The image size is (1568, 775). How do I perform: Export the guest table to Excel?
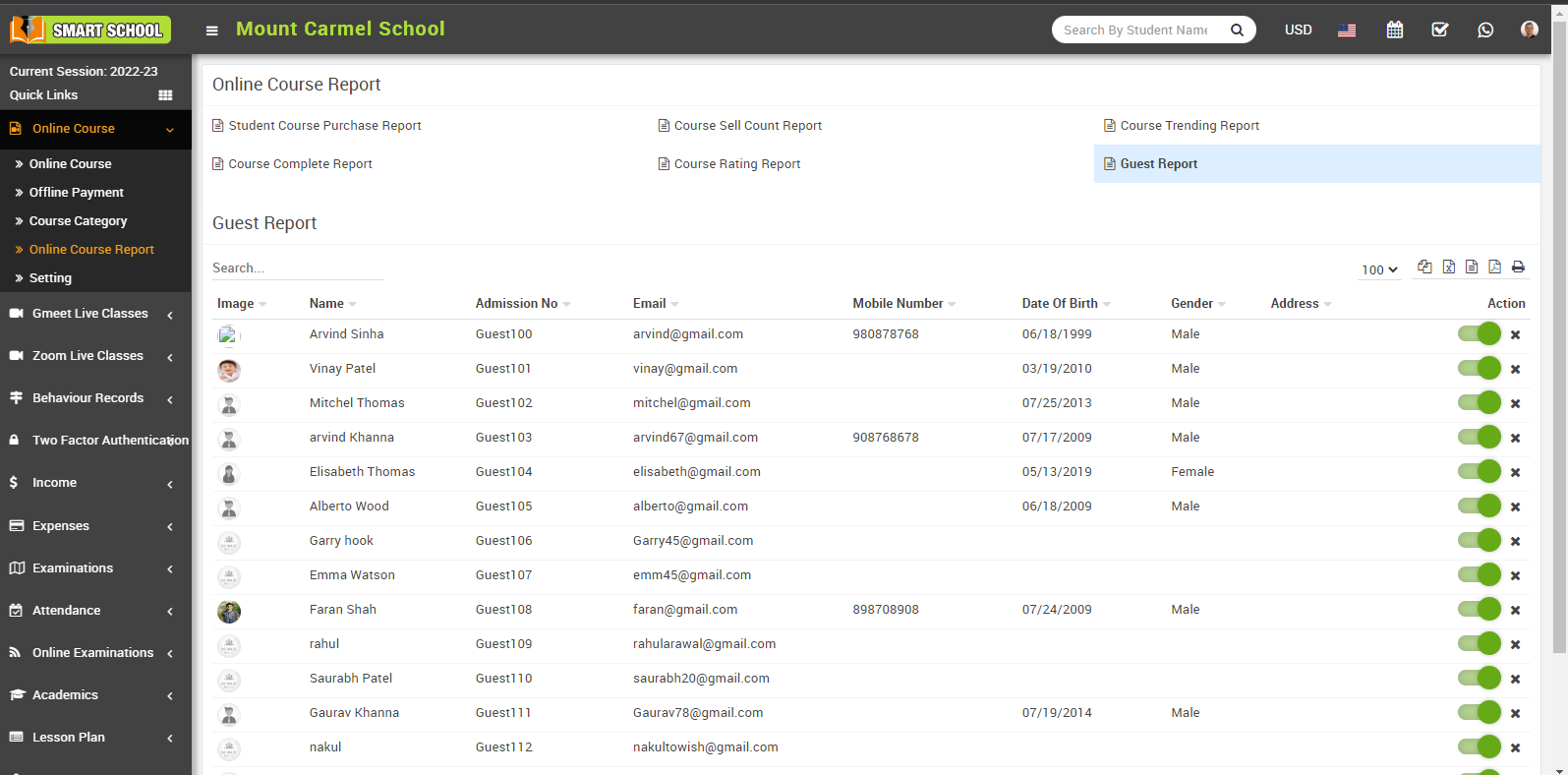1448,267
